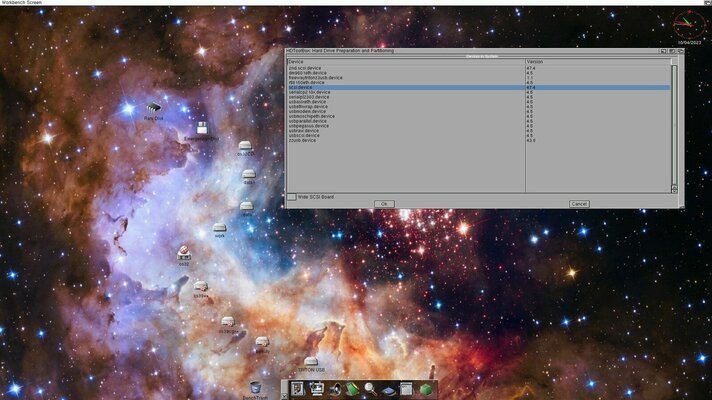
Task: Open the window-shaped icon in the dock
Action: pos(406,389)
